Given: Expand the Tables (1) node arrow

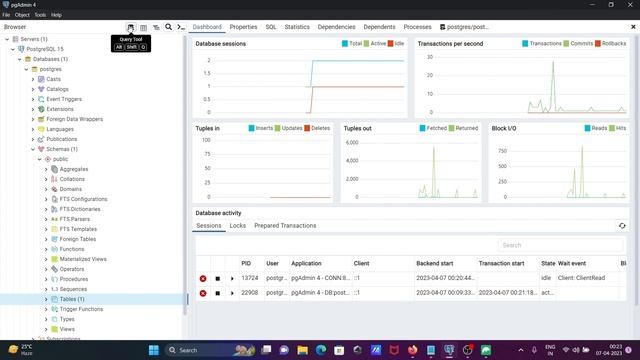Looking at the screenshot, I should [x=46, y=299].
